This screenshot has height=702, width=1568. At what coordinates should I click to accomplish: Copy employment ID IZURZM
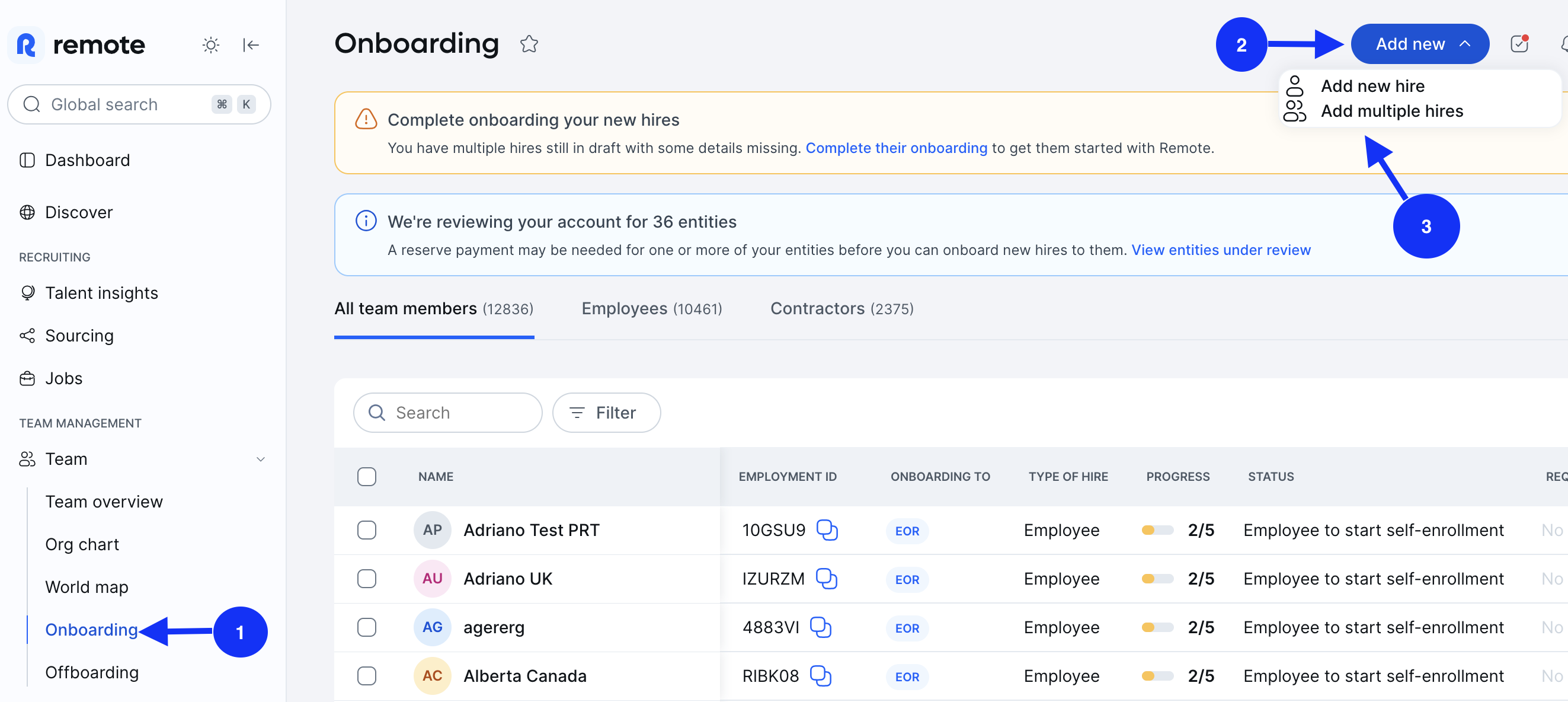coord(826,579)
